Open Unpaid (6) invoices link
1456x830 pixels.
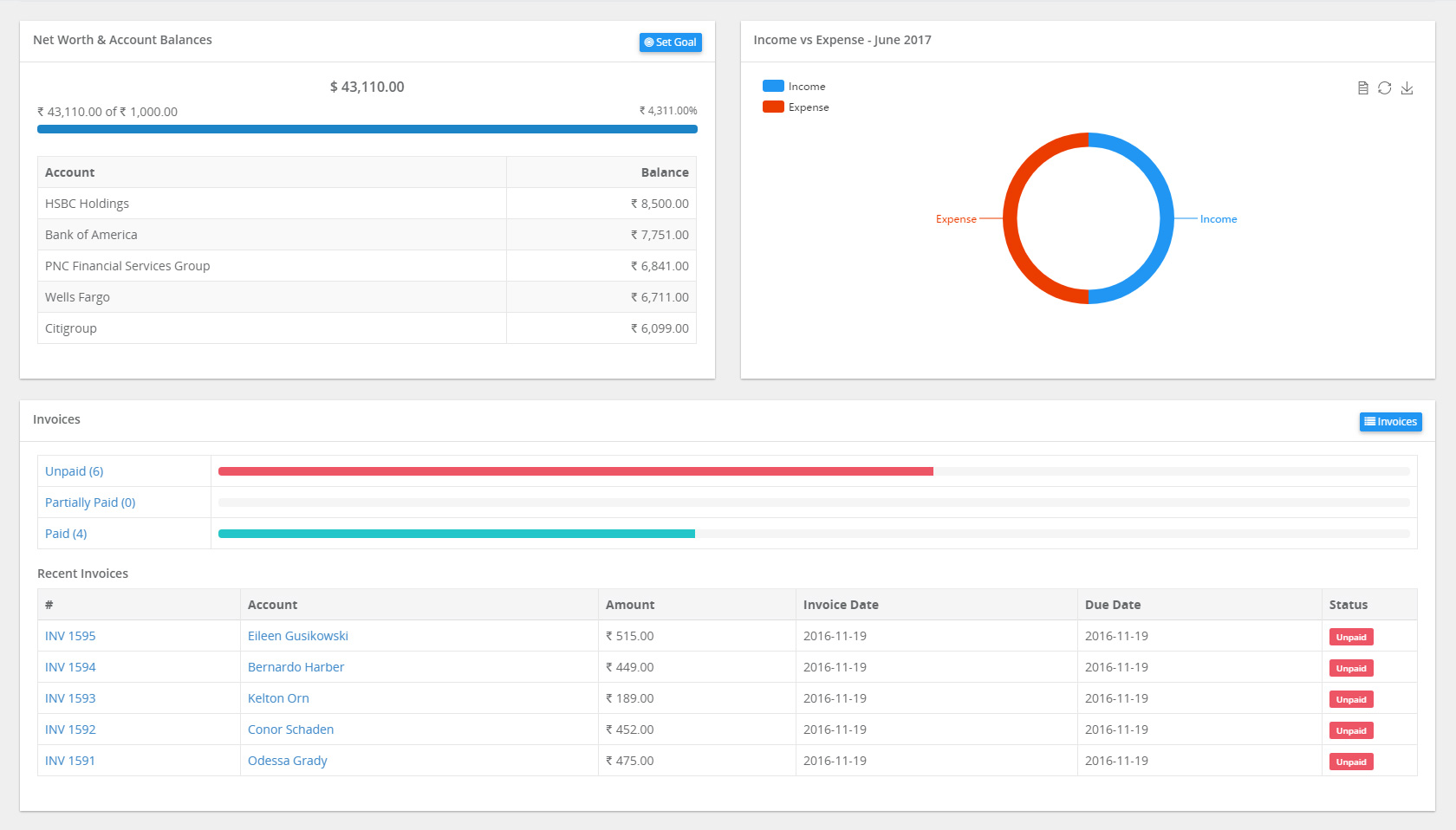point(75,471)
